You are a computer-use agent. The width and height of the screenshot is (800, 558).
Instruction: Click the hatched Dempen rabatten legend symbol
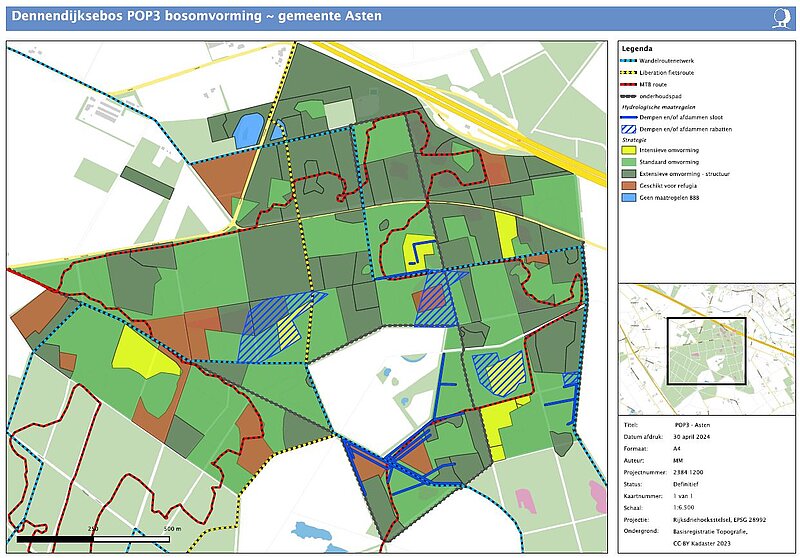click(x=629, y=129)
